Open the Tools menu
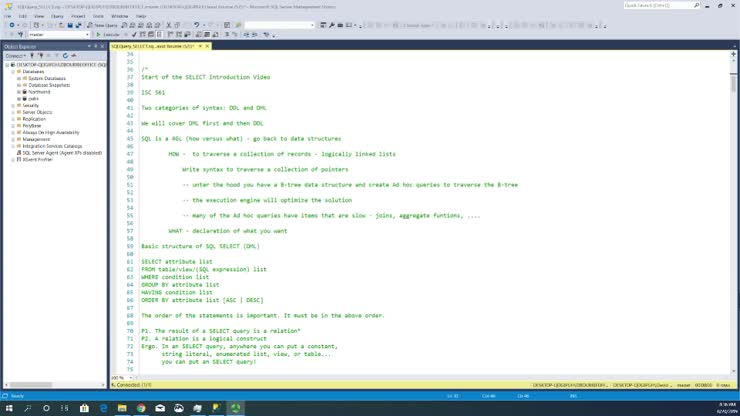Screen dimensions: 740x416 coord(98,16)
